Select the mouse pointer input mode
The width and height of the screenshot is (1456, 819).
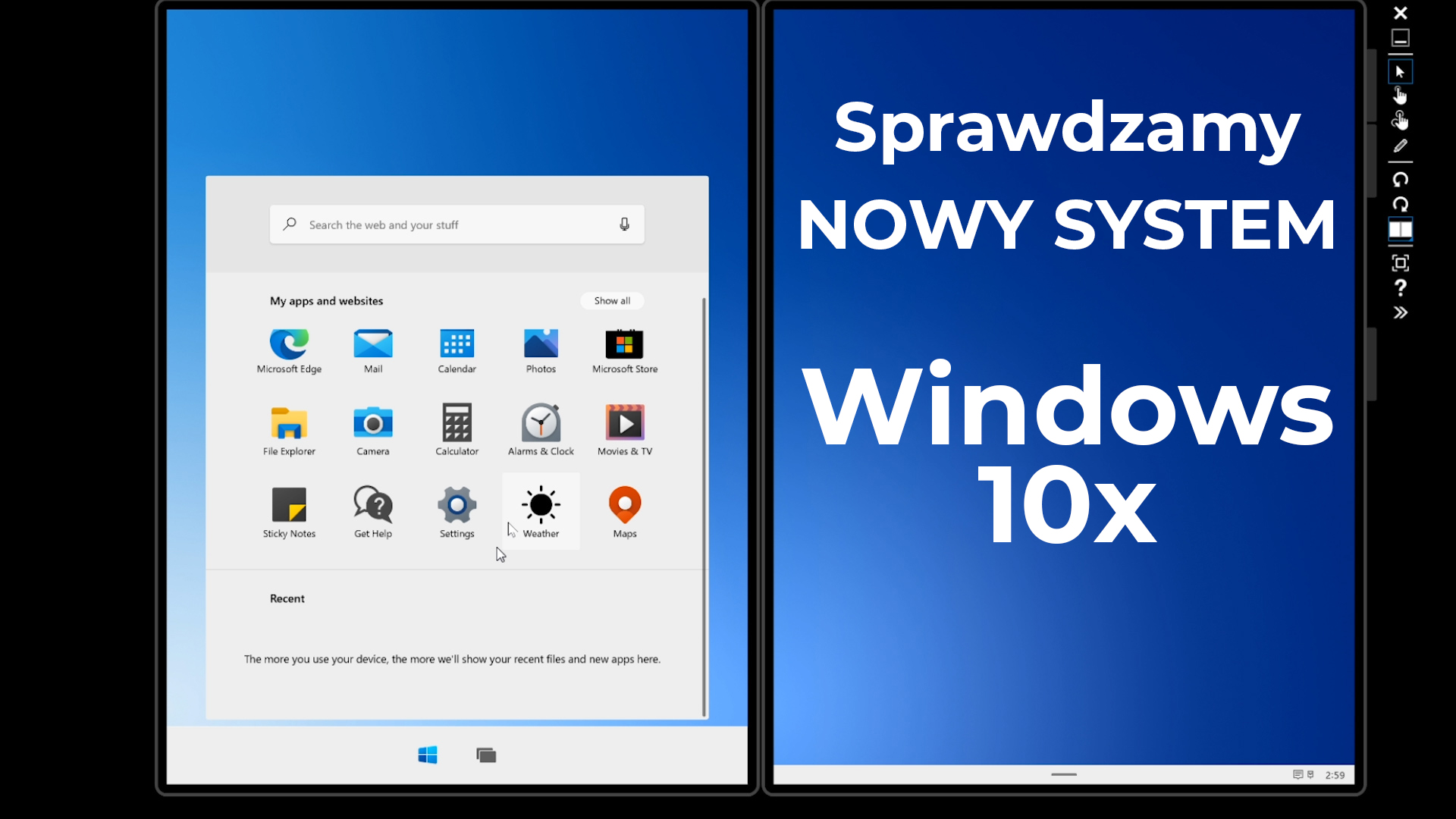pyautogui.click(x=1400, y=72)
